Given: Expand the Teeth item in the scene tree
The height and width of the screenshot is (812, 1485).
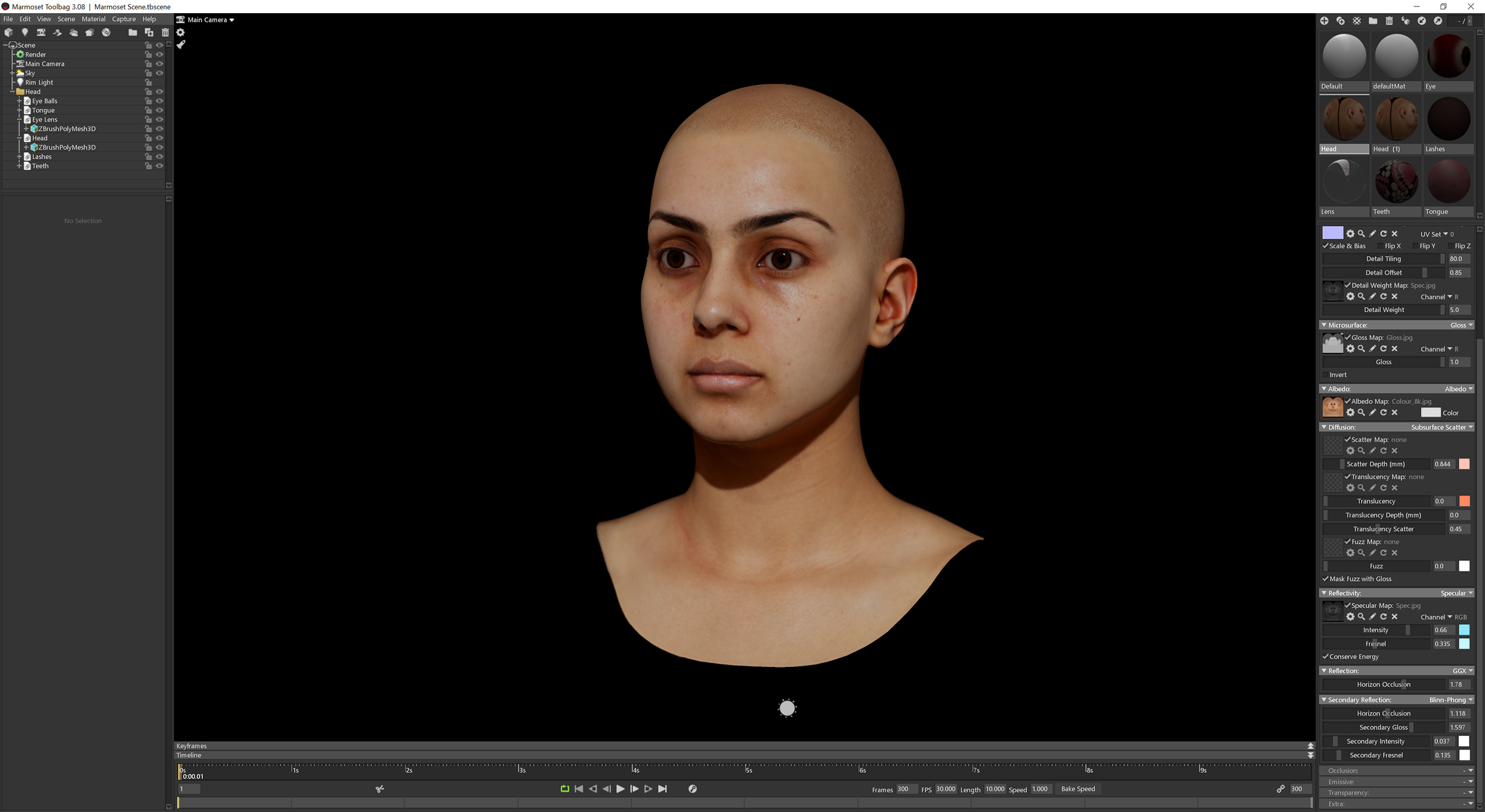Looking at the screenshot, I should point(20,166).
